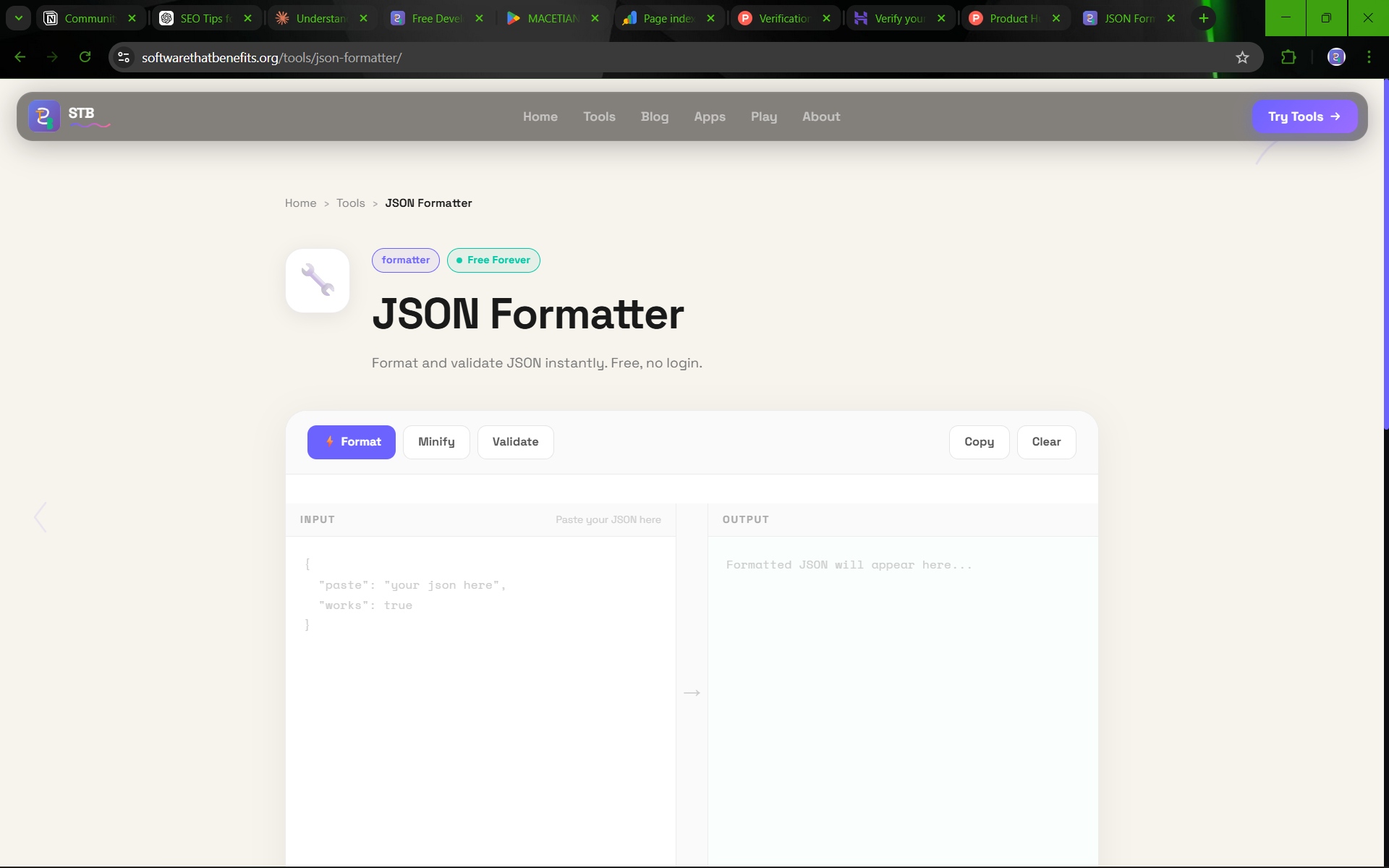Navigate to Tools via the breadcrumb
The image size is (1389, 868).
click(x=350, y=203)
